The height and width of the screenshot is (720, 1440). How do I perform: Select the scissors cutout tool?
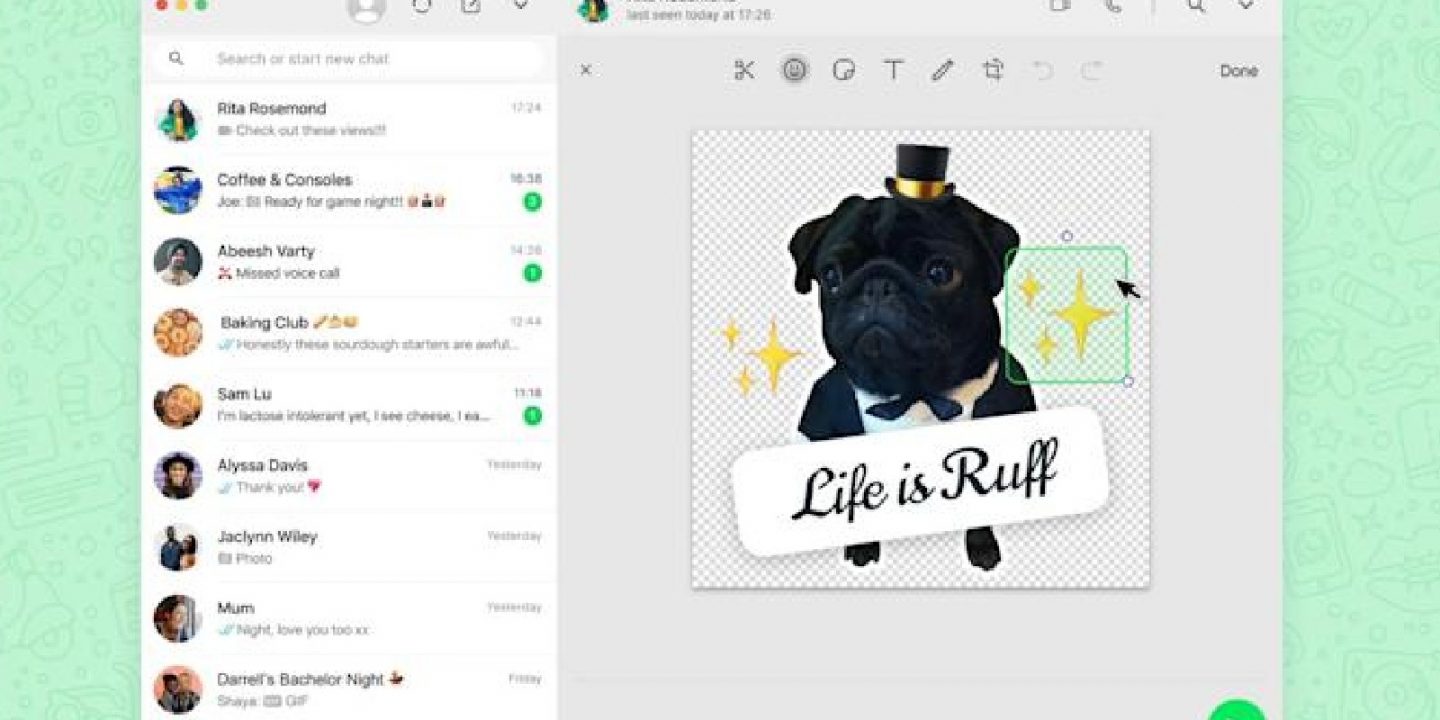[x=744, y=70]
